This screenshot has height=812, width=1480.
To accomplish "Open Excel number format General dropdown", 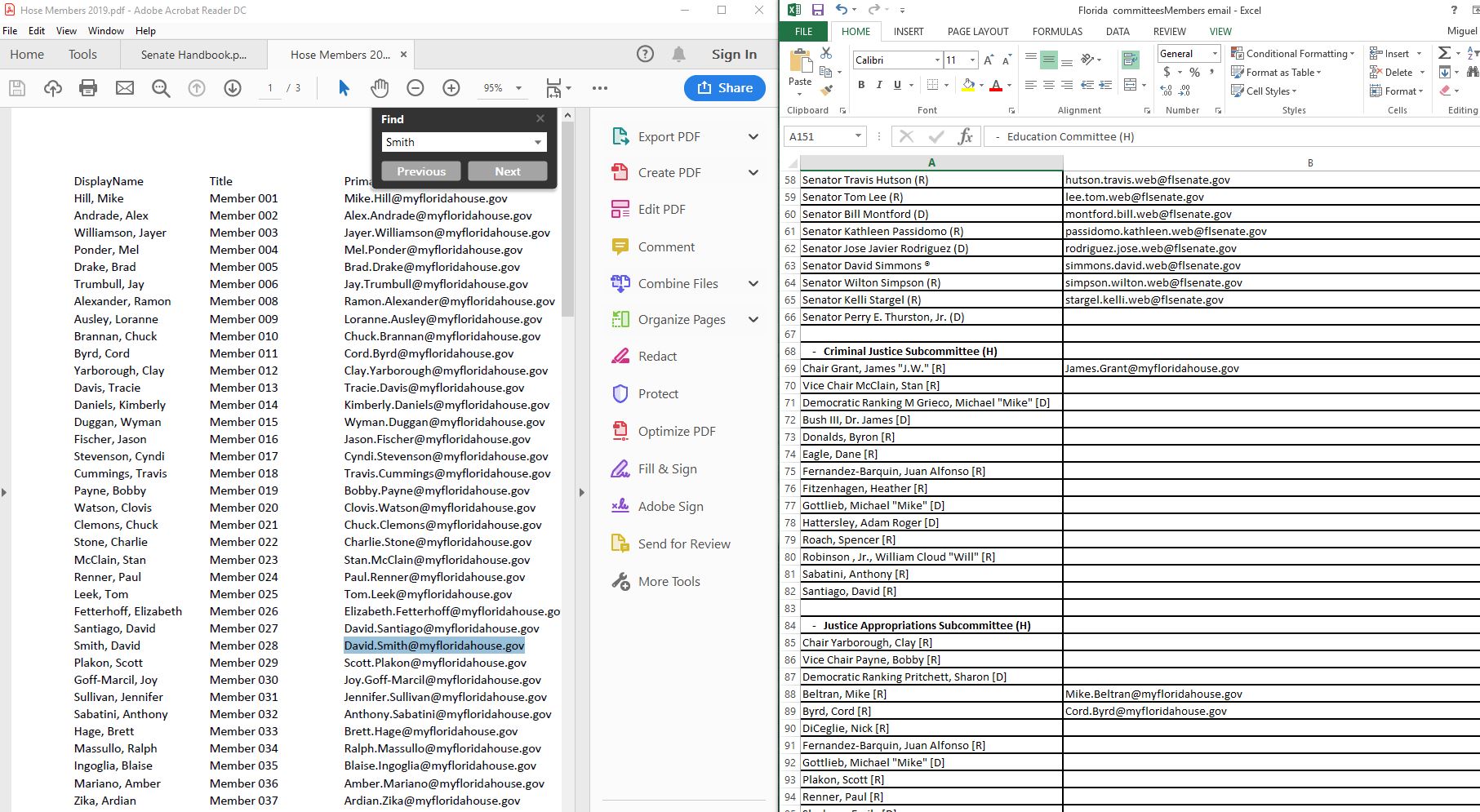I will pos(1215,54).
